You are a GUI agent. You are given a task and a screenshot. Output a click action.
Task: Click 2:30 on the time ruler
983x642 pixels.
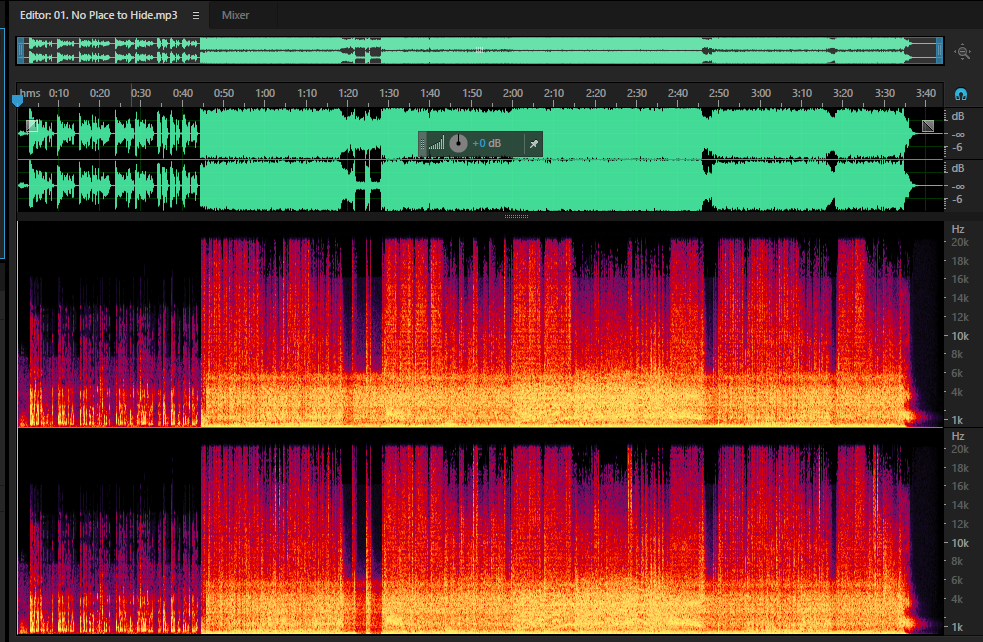(636, 93)
